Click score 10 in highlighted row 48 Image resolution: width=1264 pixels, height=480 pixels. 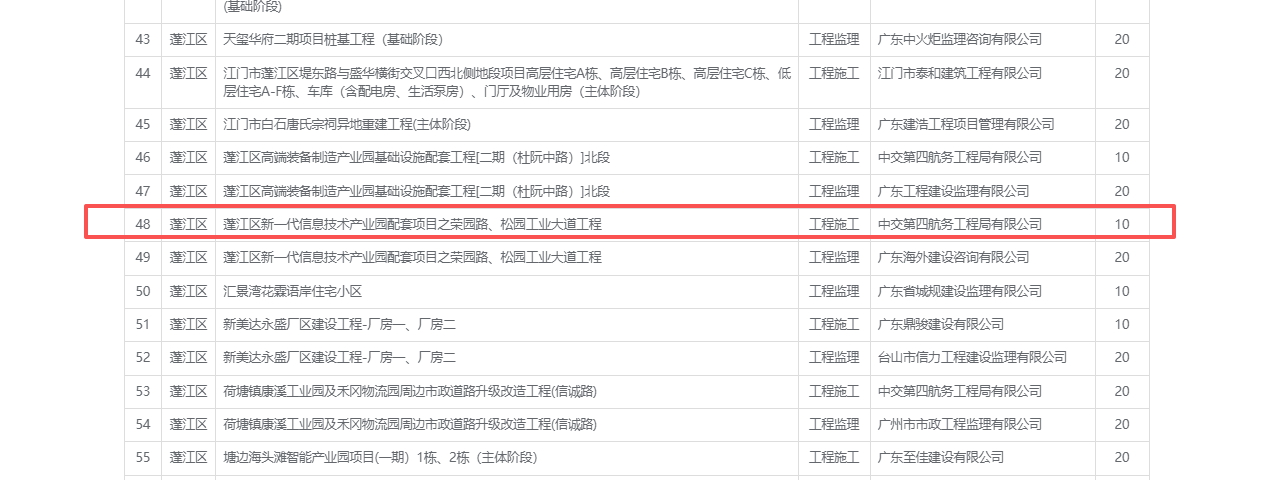click(x=1122, y=224)
